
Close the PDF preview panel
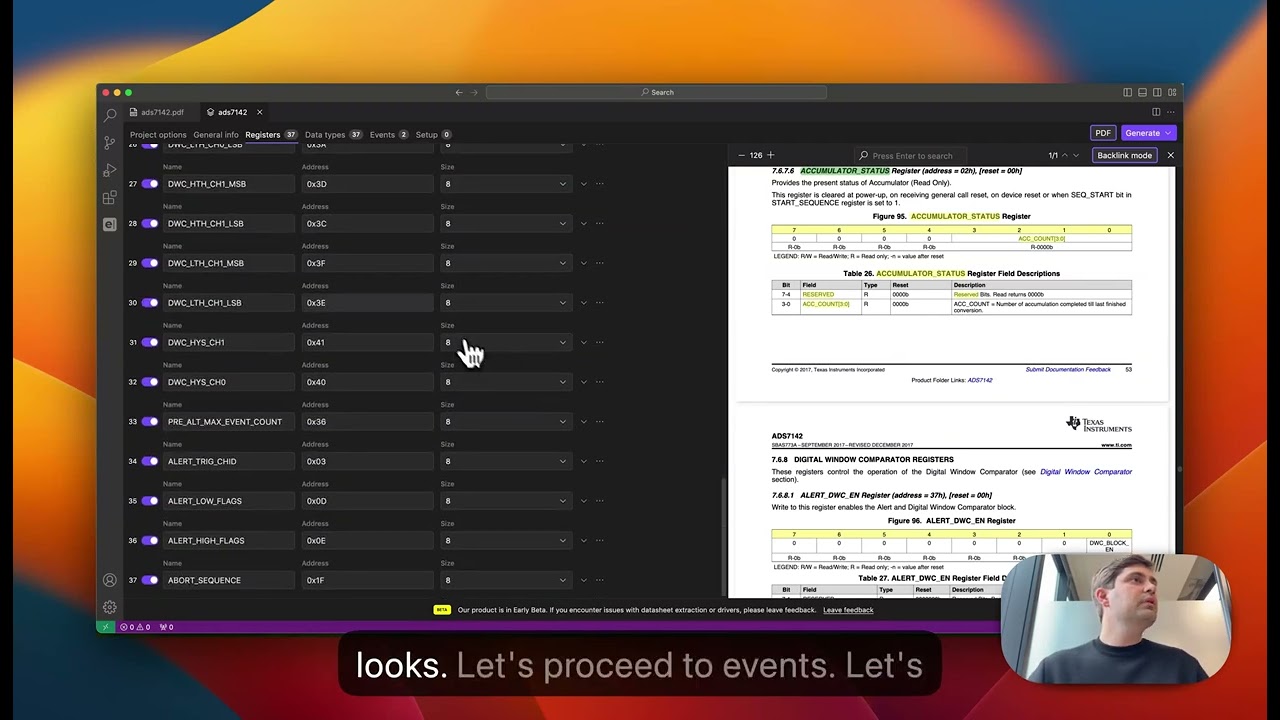pos(1170,155)
